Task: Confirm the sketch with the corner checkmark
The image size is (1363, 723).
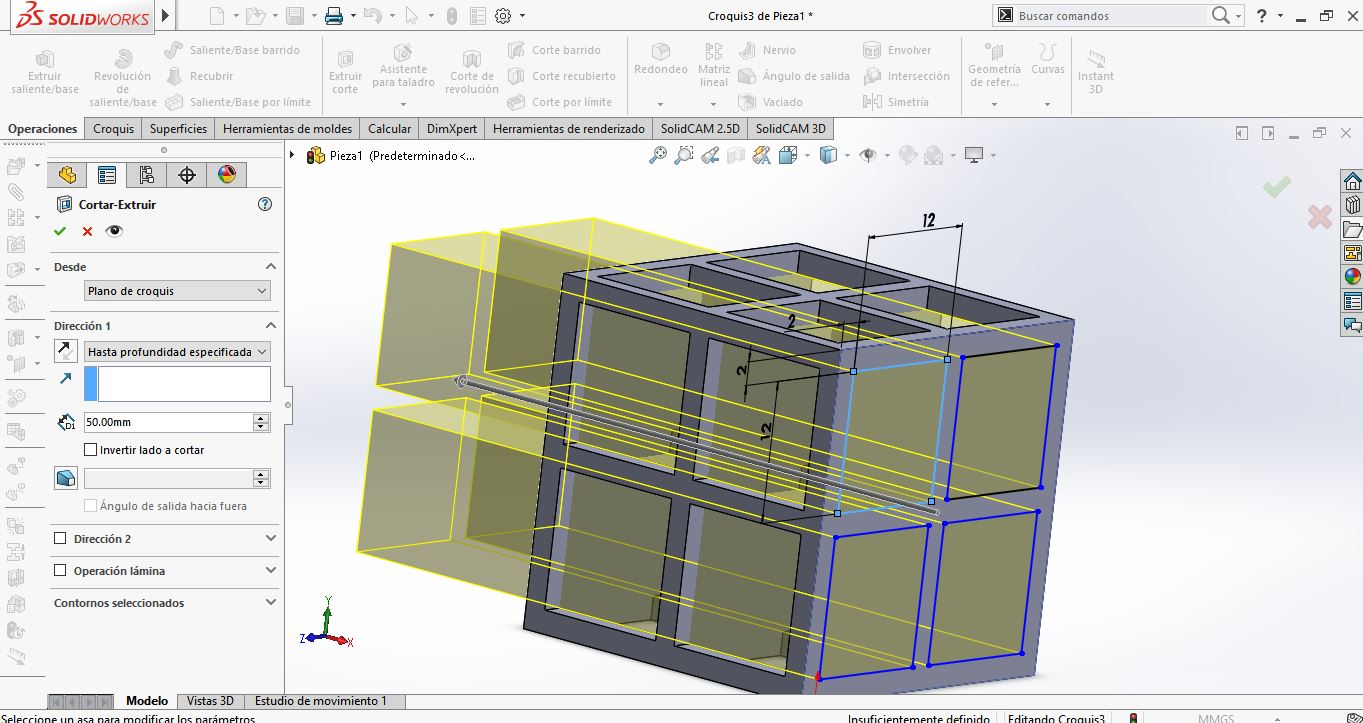Action: pyautogui.click(x=1276, y=186)
